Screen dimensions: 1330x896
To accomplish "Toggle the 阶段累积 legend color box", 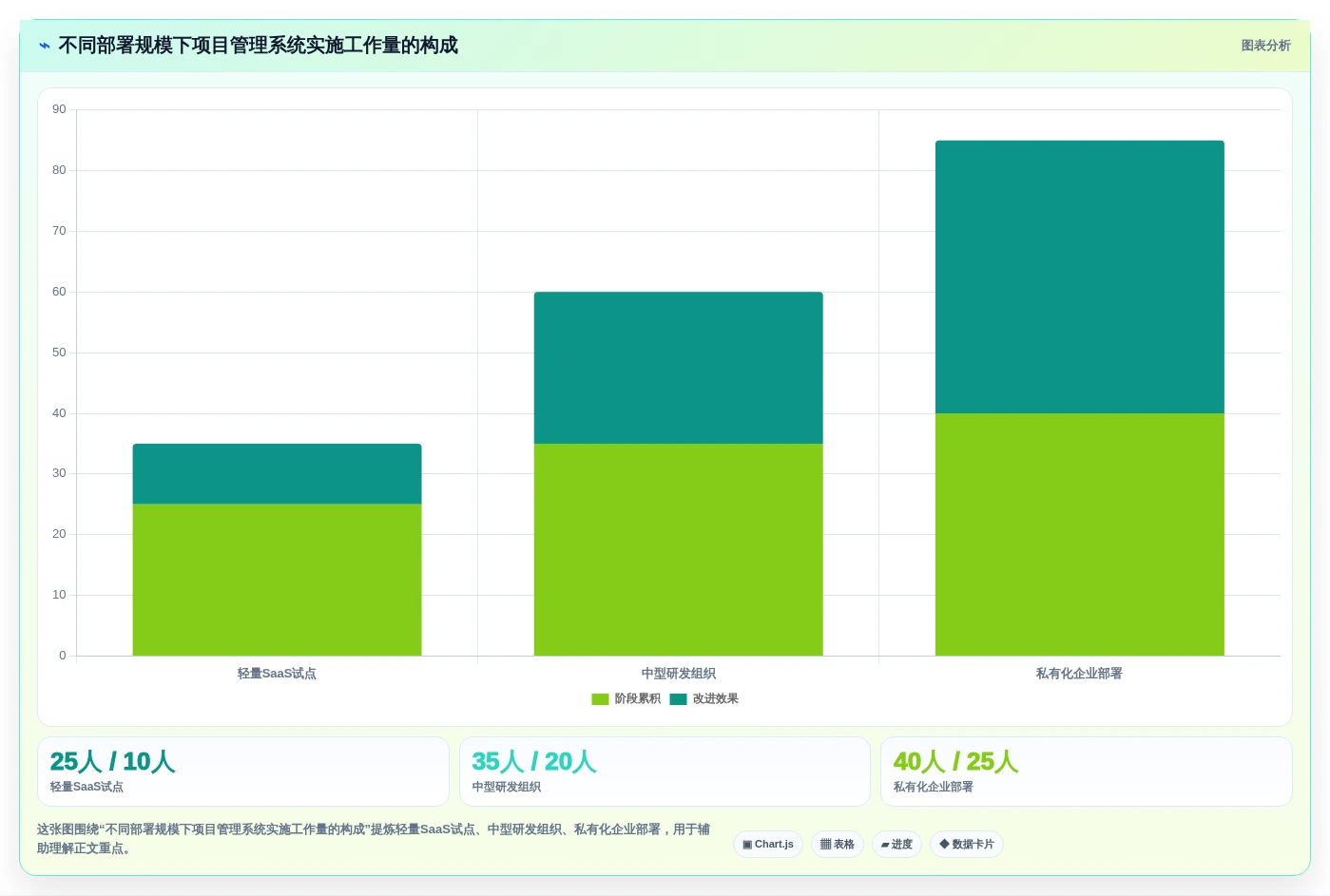I will (600, 699).
